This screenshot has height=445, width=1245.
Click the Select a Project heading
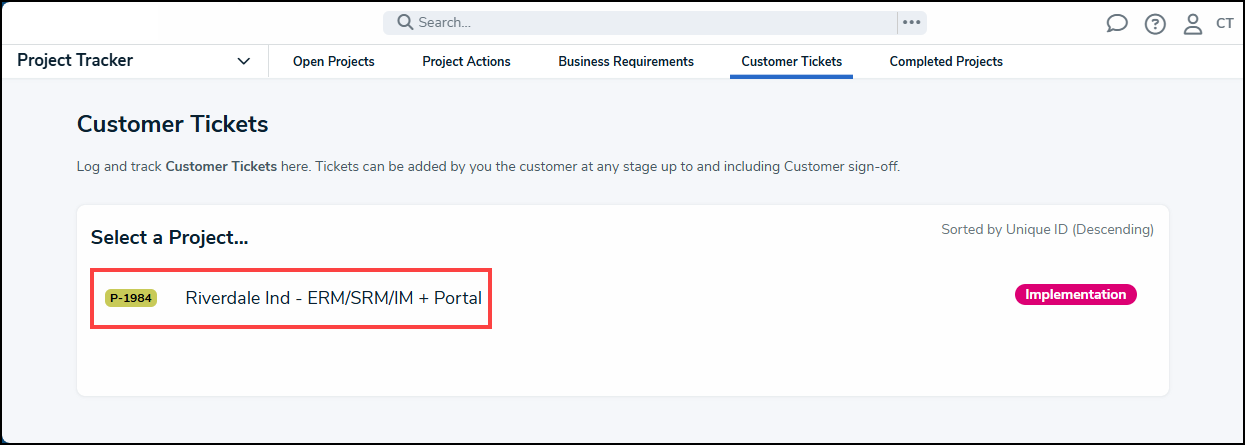tap(169, 238)
